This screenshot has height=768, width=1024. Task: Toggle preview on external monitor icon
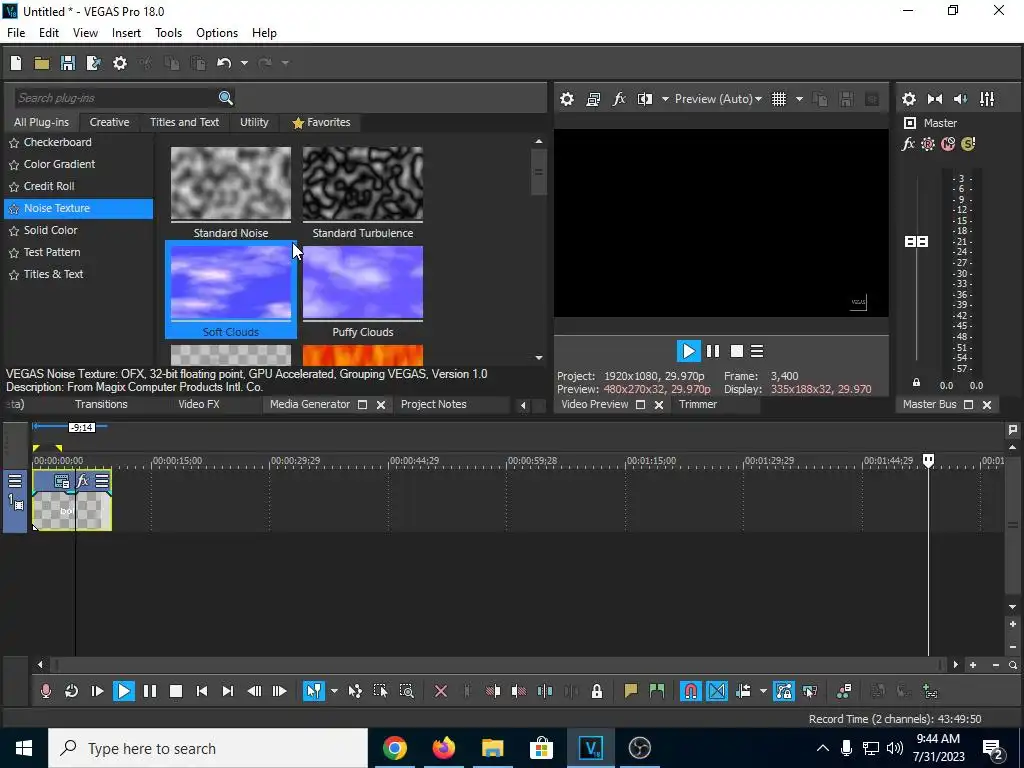tap(593, 99)
